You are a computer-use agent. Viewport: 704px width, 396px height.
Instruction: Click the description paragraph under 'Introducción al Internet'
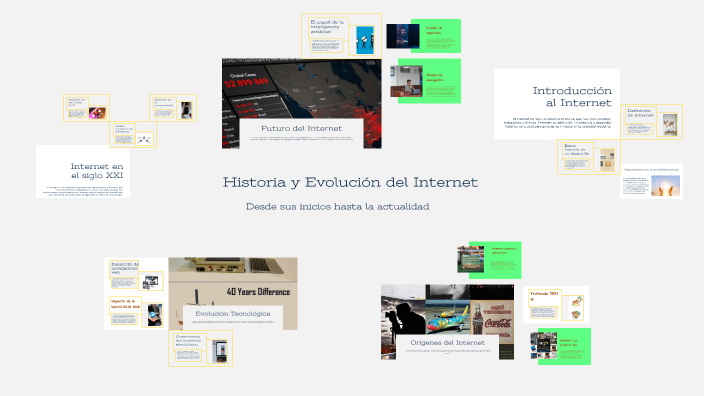pyautogui.click(x=557, y=123)
